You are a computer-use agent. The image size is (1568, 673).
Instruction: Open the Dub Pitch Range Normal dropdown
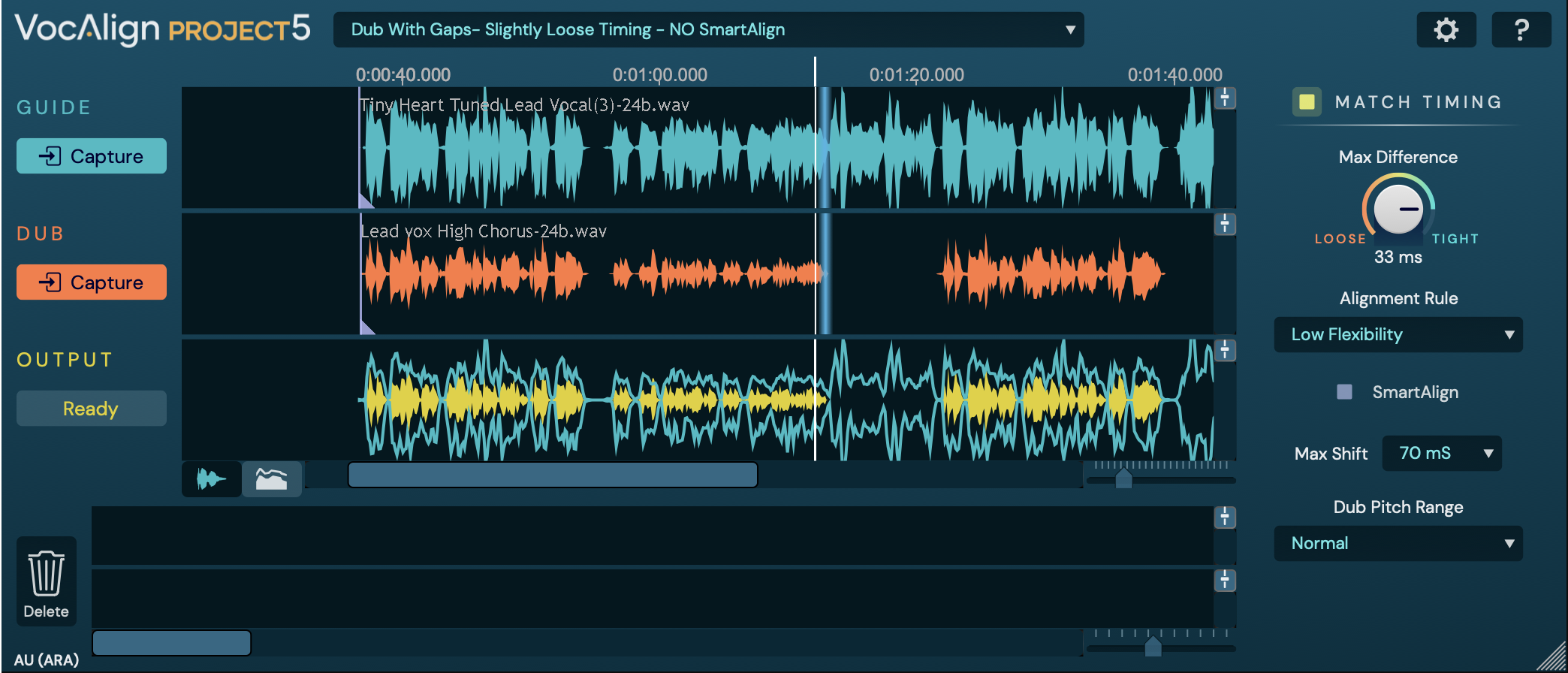pos(1398,544)
